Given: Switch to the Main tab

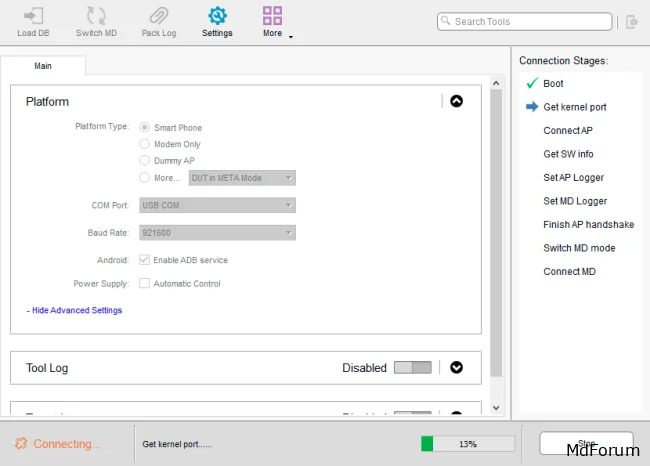Looking at the screenshot, I should coord(43,66).
